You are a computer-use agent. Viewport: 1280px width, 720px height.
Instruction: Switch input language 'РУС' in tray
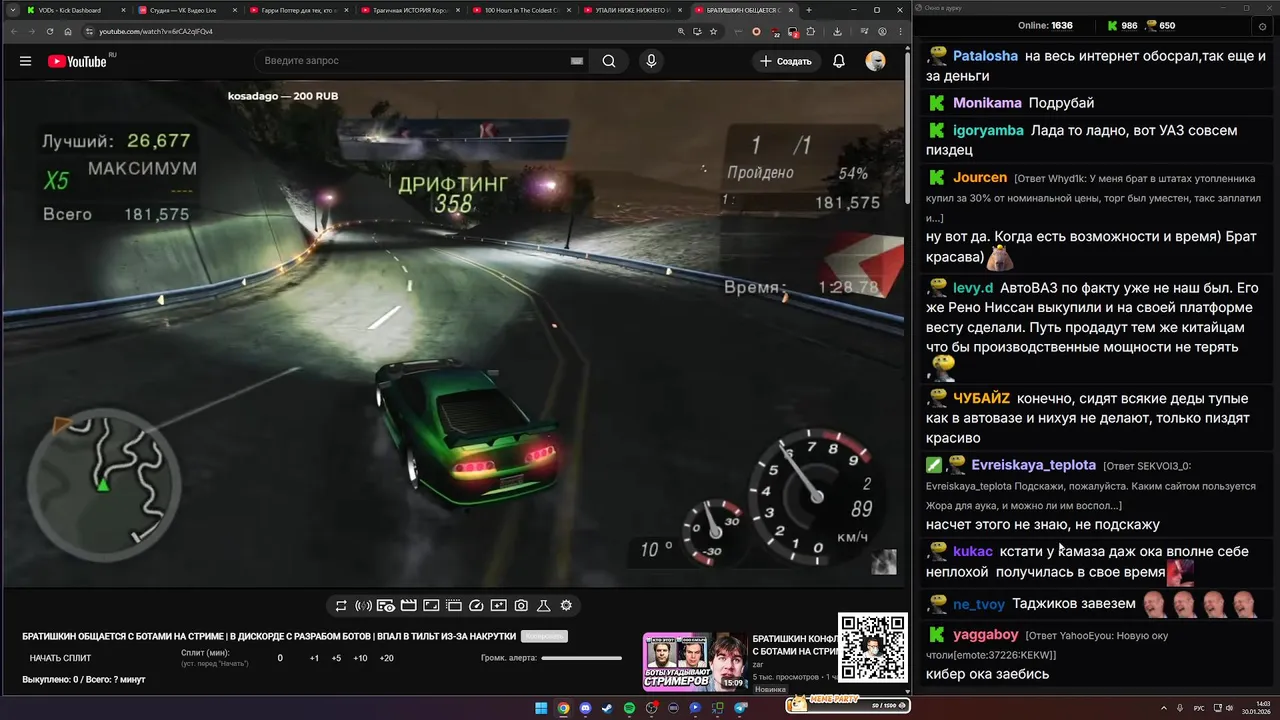1199,708
